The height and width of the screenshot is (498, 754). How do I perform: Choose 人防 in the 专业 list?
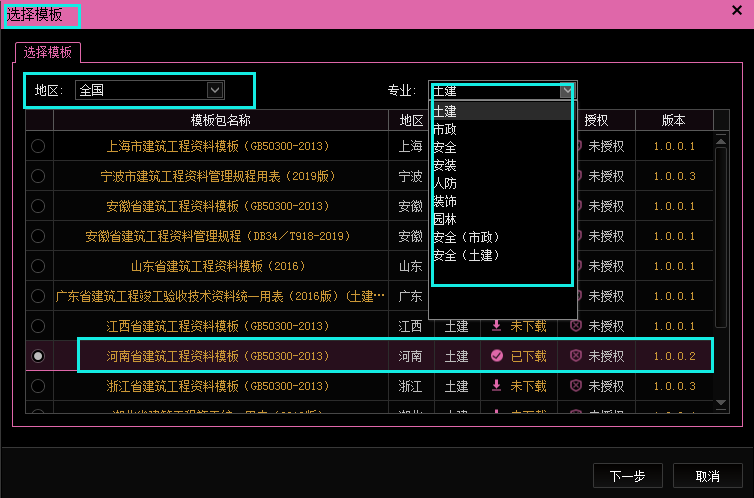click(503, 183)
